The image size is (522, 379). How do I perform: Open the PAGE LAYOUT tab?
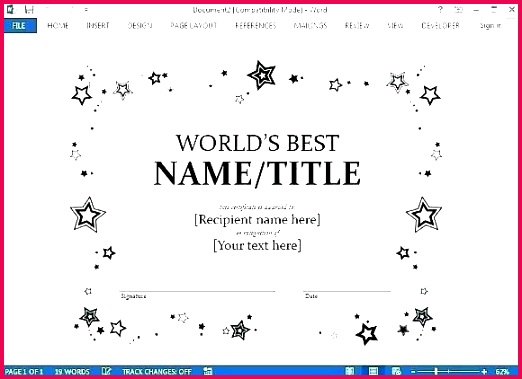point(193,26)
